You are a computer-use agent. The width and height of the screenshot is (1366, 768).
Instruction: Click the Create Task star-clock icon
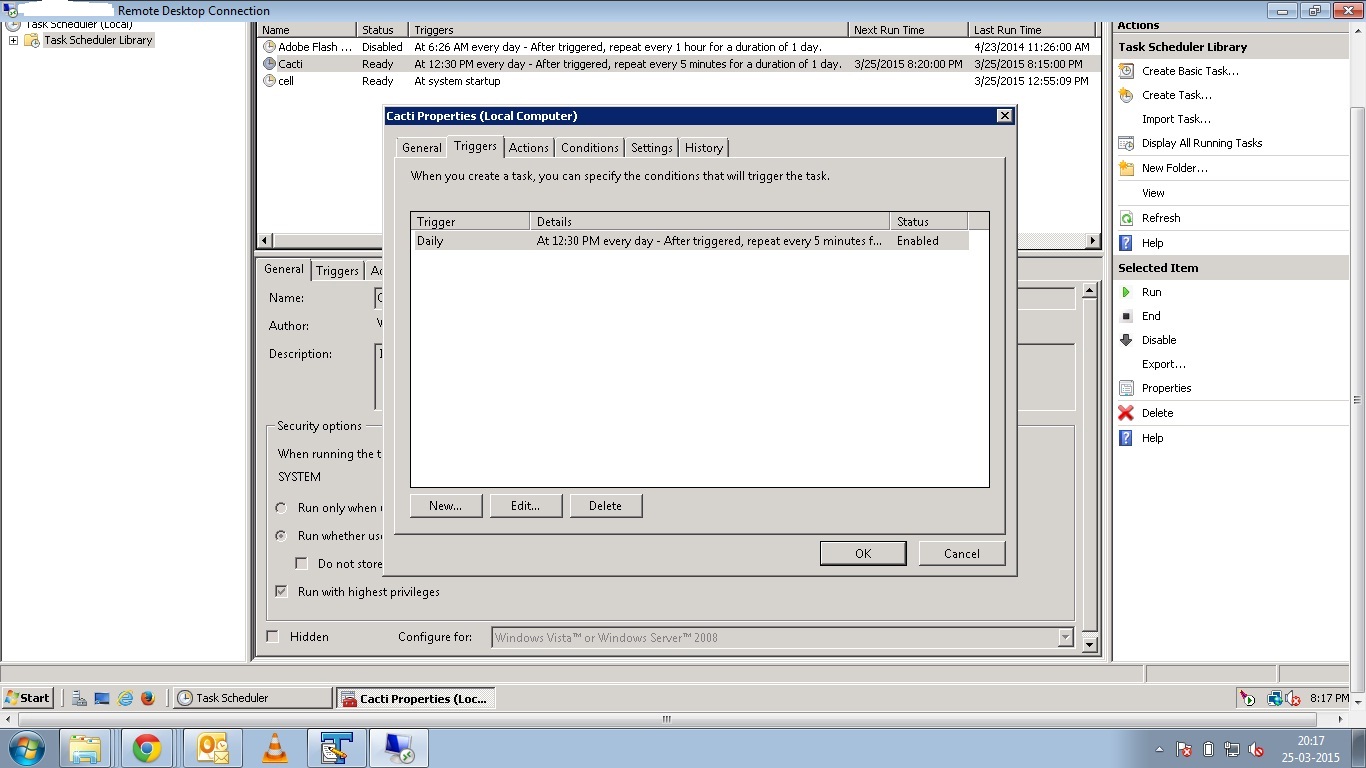pos(1126,95)
